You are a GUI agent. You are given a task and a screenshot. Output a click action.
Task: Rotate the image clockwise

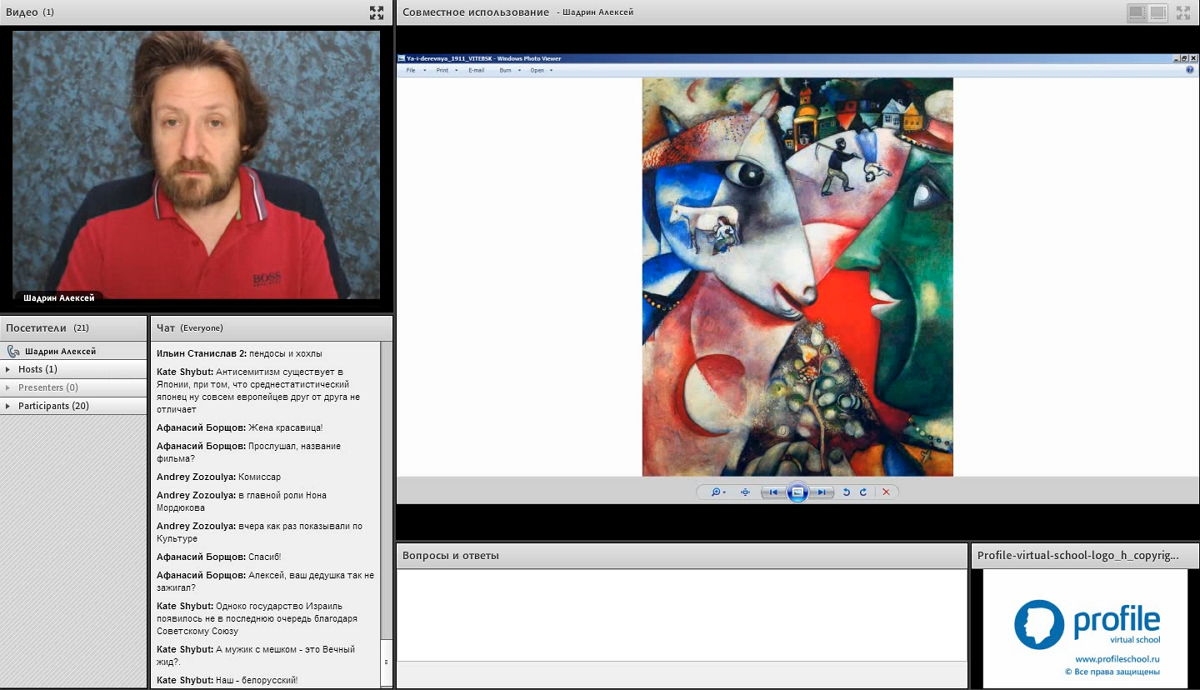[x=863, y=492]
